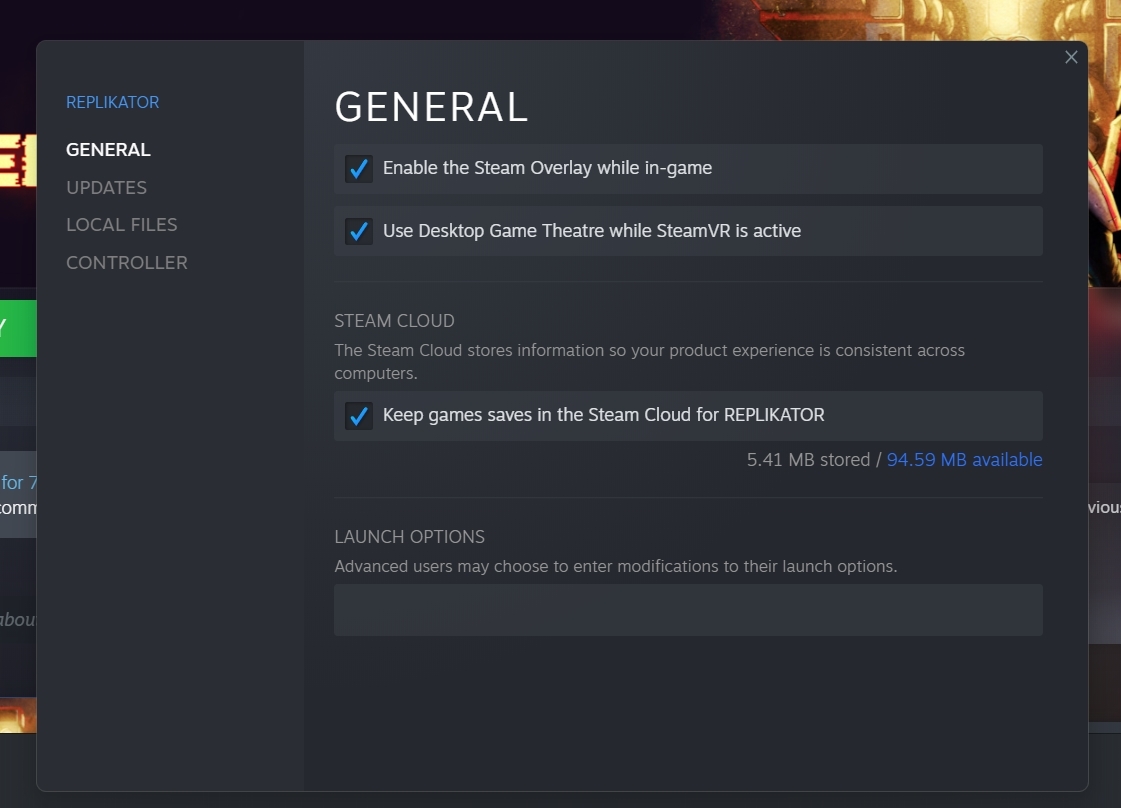Screen dimensions: 1121x808
Task: Click the STEAM CLOUD section heading
Action: tap(394, 321)
